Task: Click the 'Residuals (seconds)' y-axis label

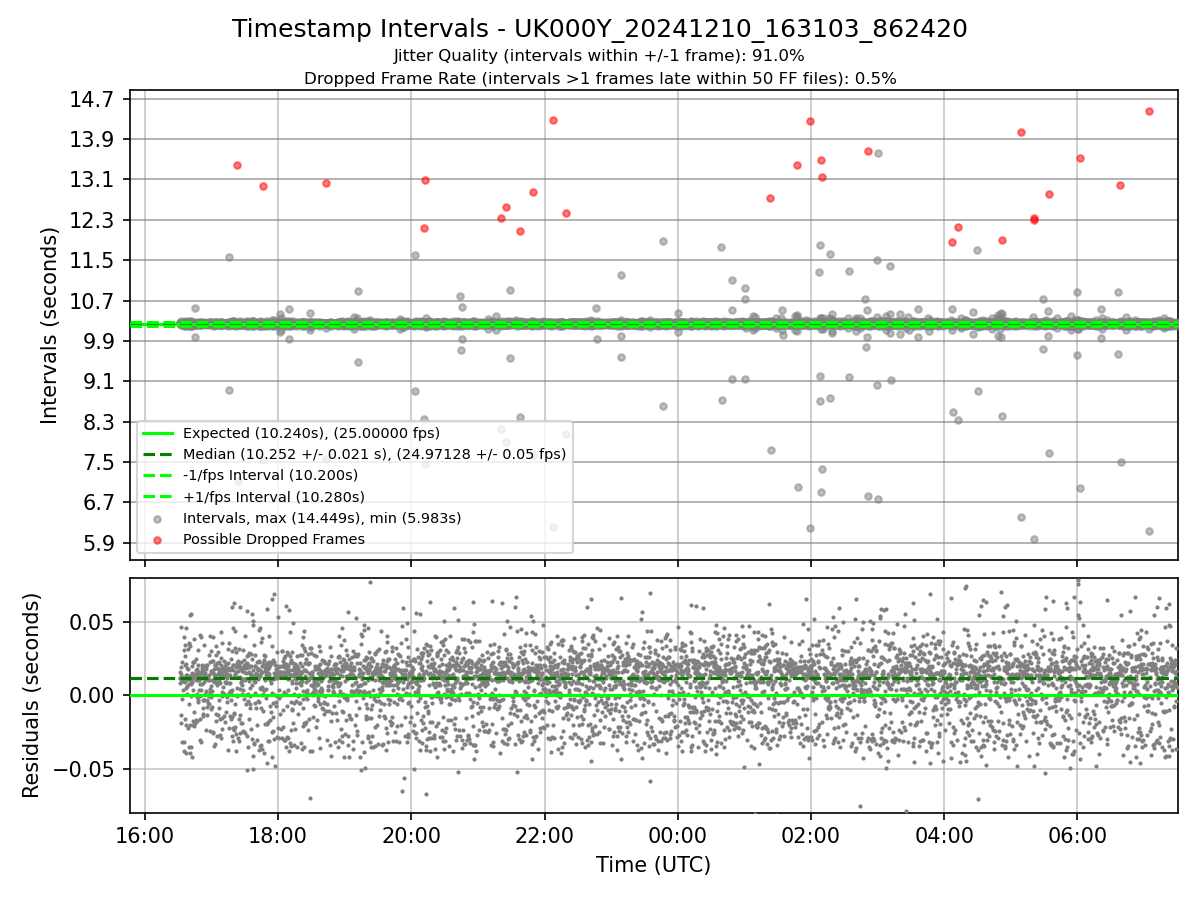Action: coord(32,695)
